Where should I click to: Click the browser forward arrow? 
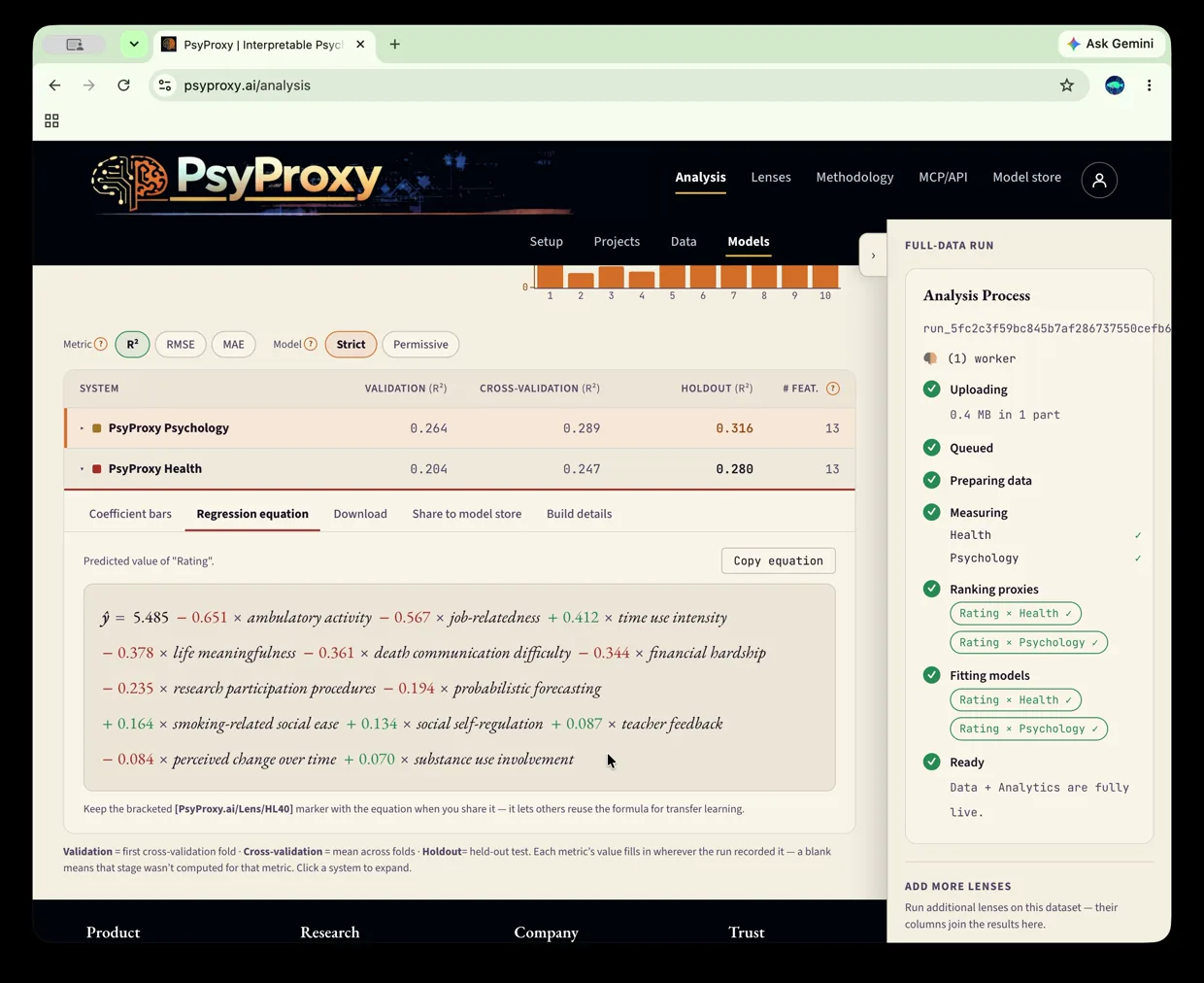89,85
